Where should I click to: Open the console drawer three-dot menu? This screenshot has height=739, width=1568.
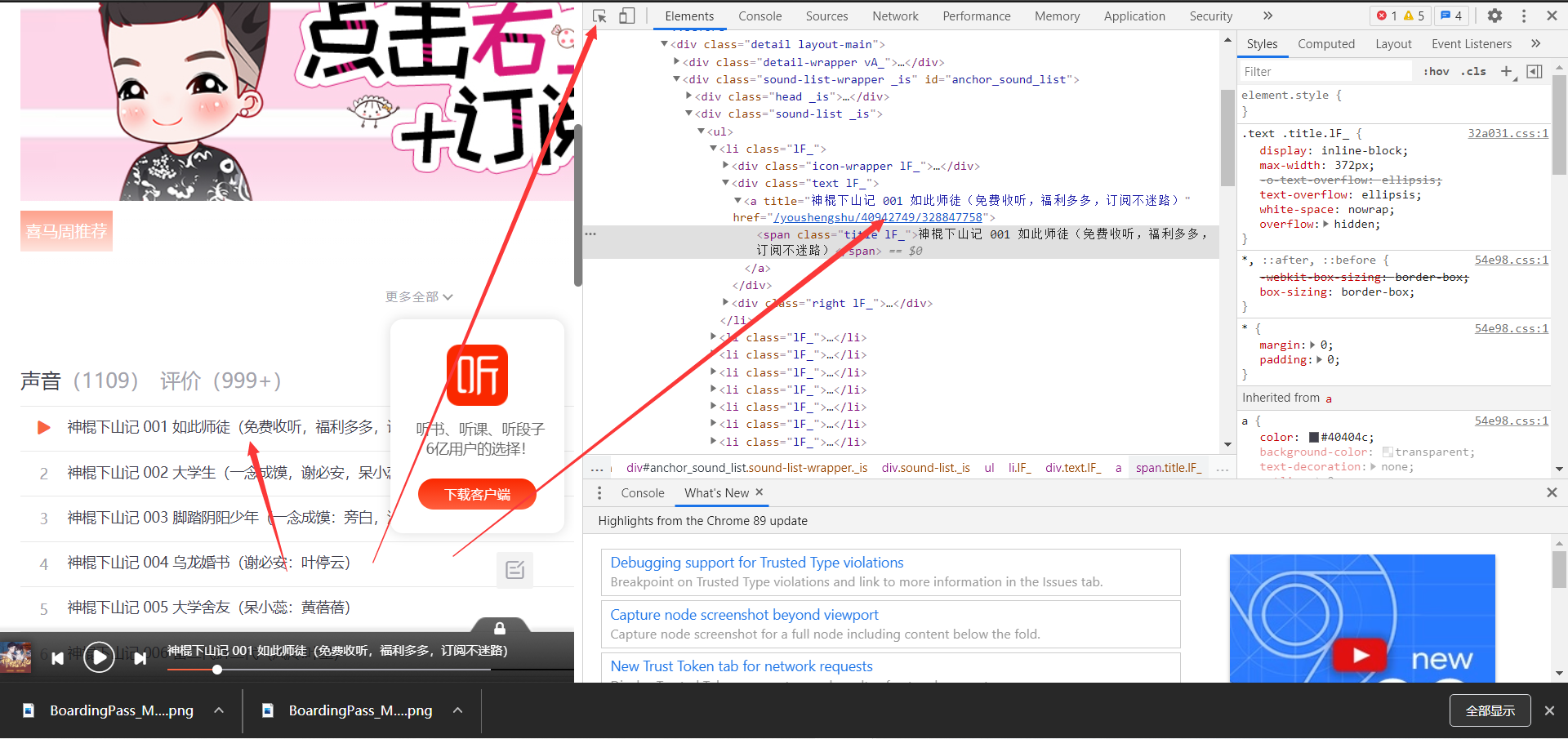(x=599, y=492)
